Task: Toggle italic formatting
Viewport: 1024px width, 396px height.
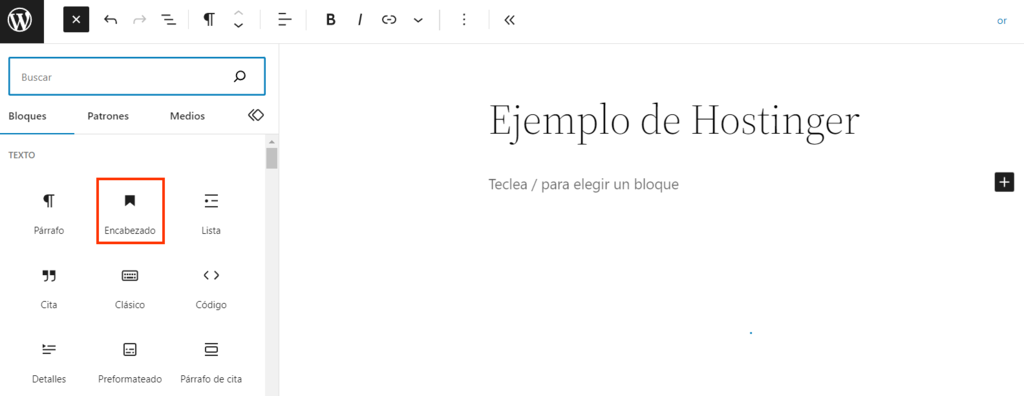Action: point(360,20)
